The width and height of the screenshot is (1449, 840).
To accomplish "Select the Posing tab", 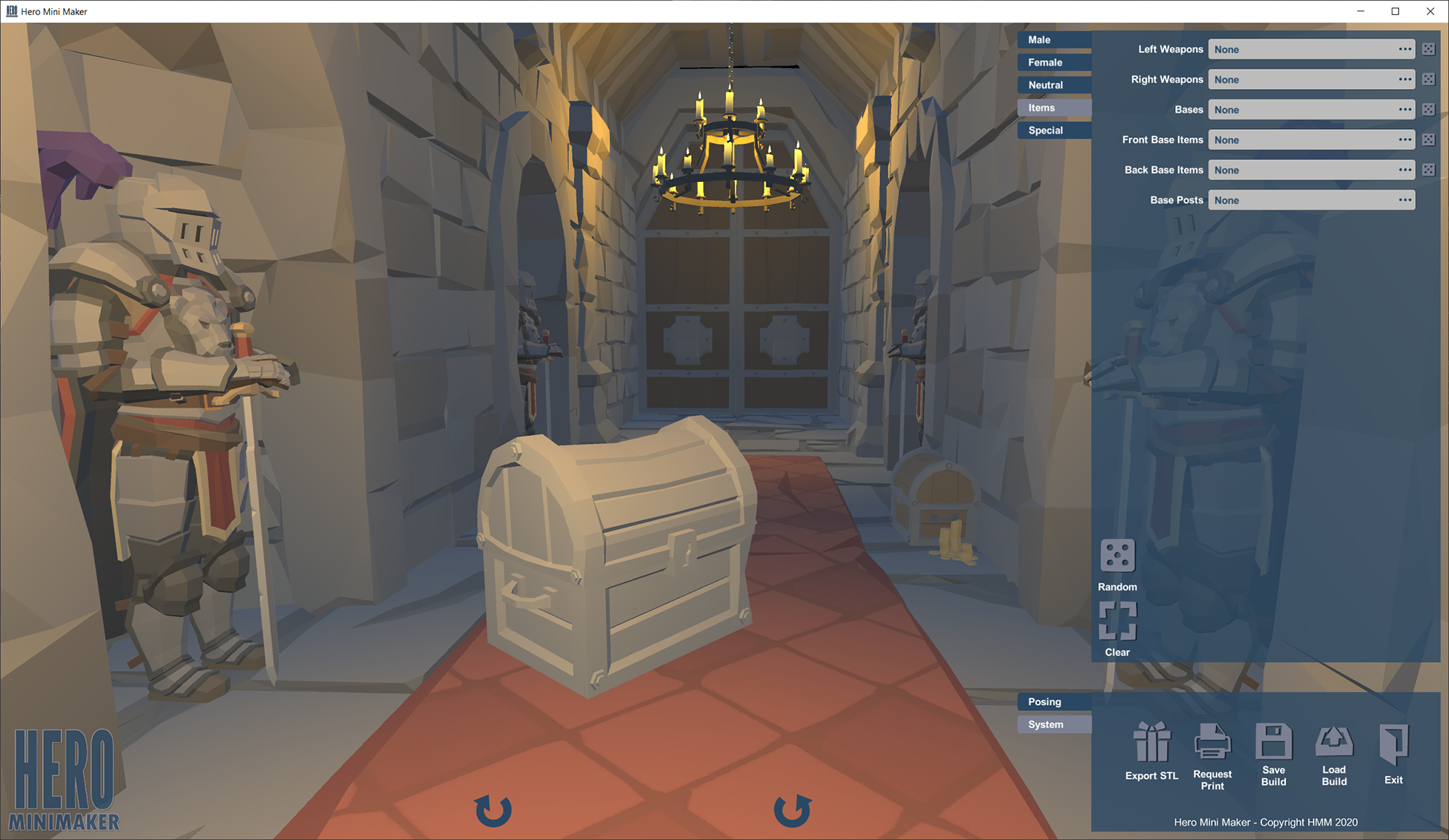I will pos(1054,702).
